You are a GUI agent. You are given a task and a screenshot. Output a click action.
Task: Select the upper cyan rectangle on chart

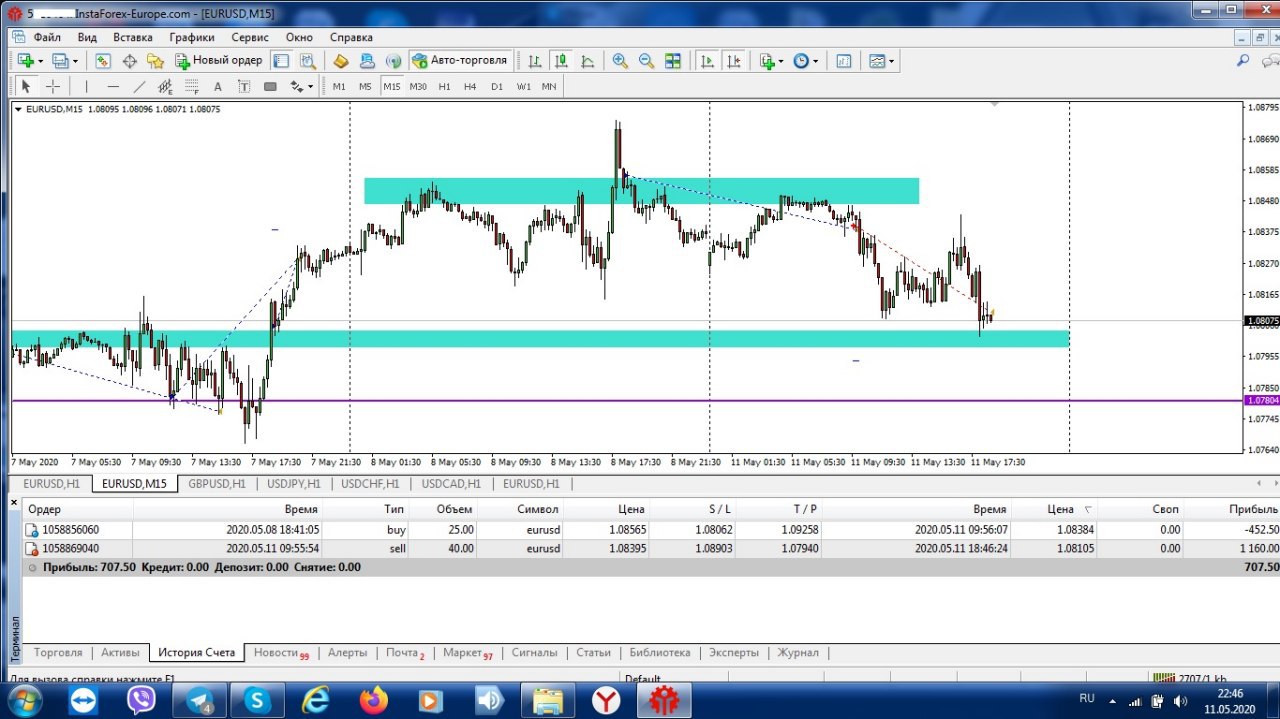pyautogui.click(x=641, y=191)
